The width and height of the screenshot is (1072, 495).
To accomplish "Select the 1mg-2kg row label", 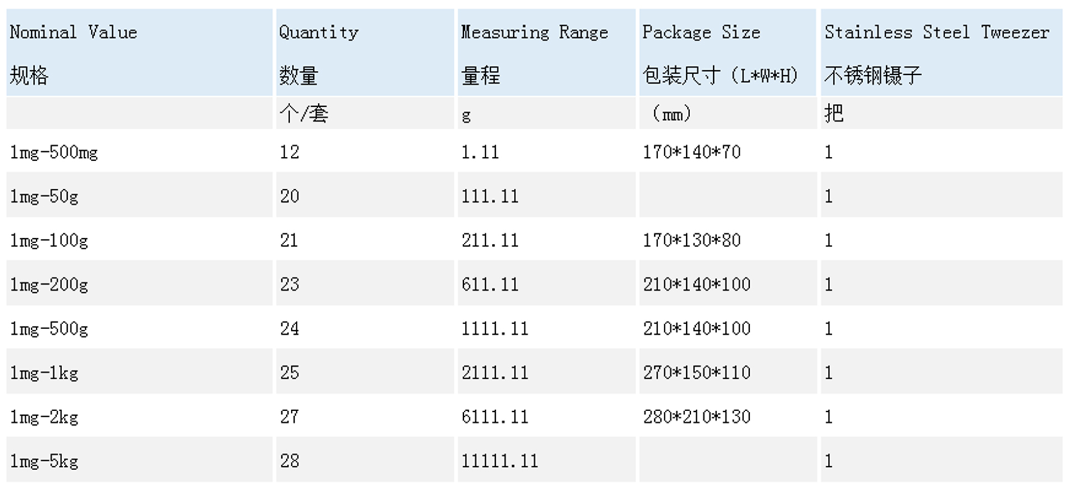I will click(x=139, y=416).
